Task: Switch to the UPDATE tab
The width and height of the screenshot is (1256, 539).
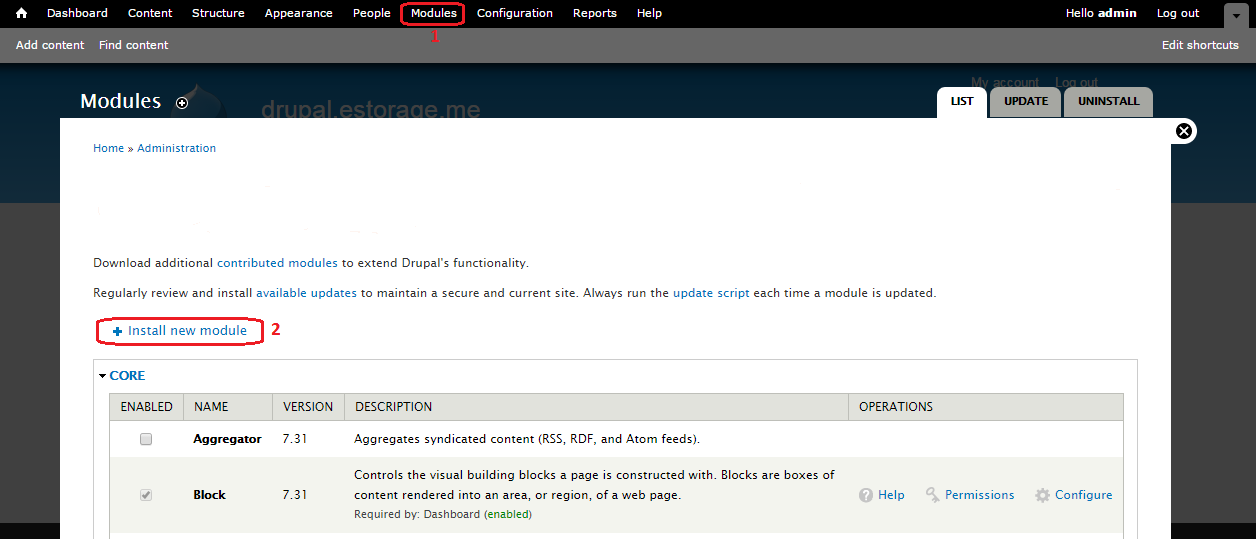Action: pyautogui.click(x=1026, y=102)
